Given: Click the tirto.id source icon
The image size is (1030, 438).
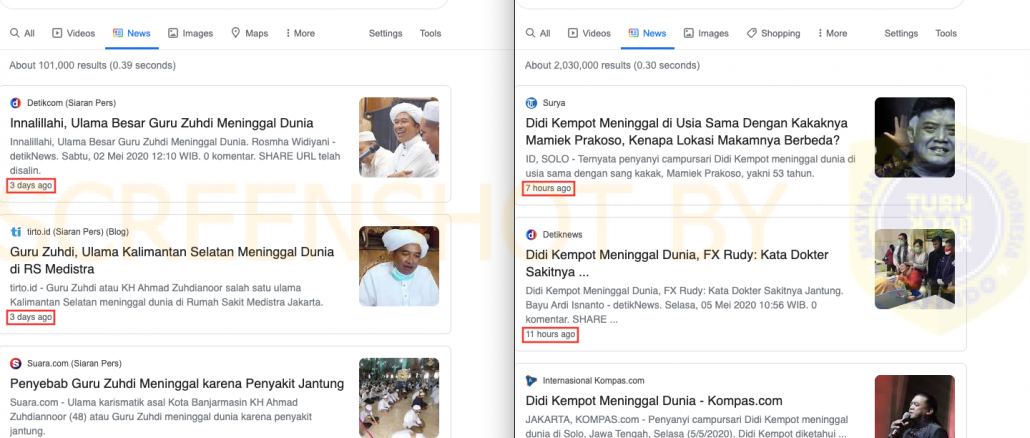Looking at the screenshot, I should (x=16, y=232).
